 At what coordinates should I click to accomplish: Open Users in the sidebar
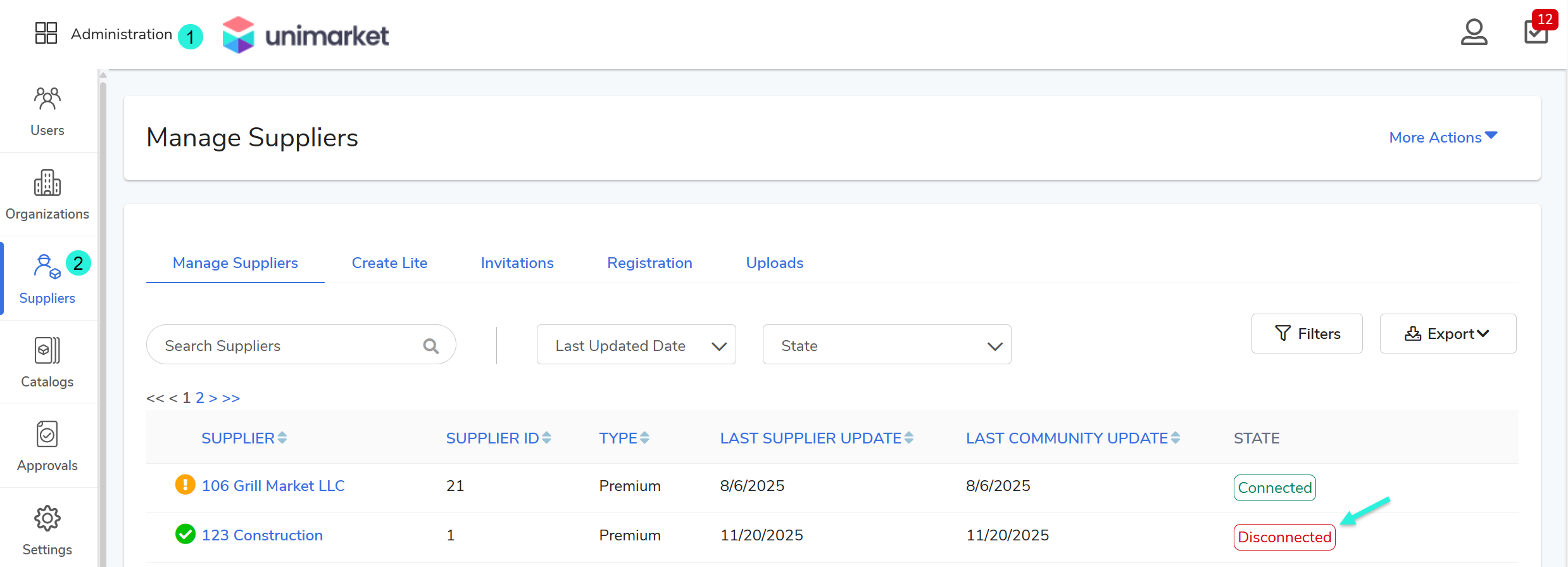click(x=47, y=111)
